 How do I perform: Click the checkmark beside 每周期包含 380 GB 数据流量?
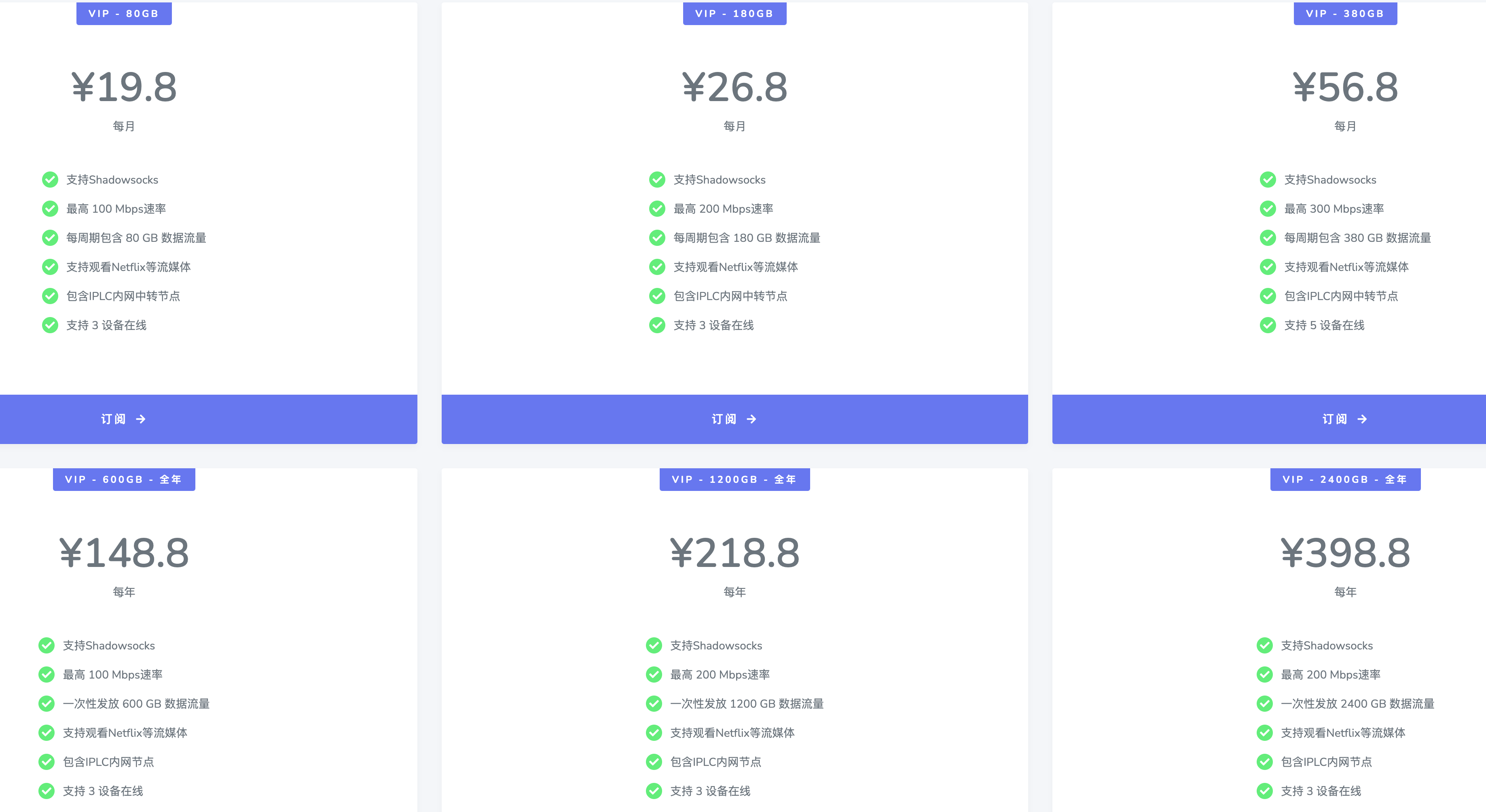1267,238
